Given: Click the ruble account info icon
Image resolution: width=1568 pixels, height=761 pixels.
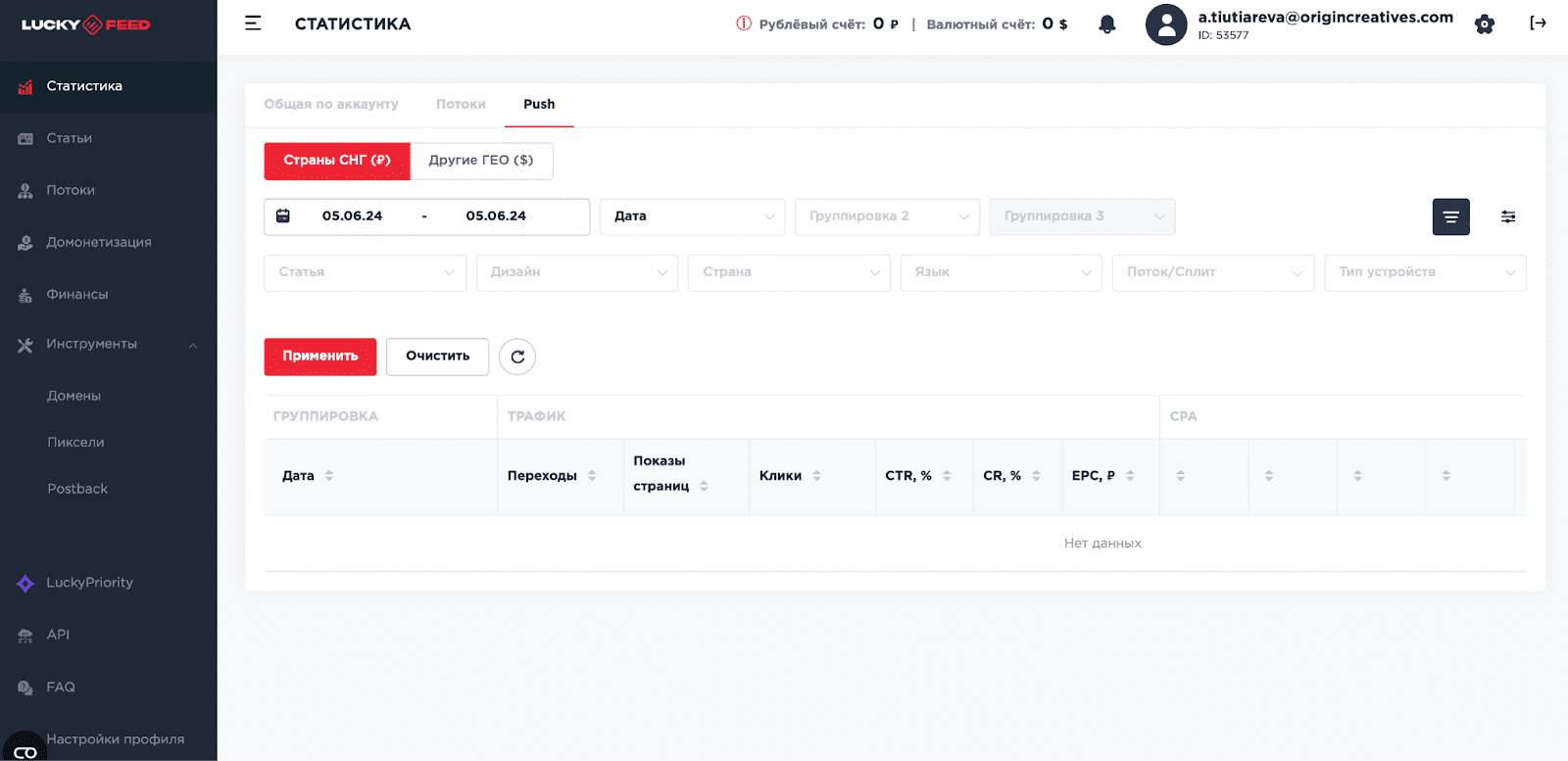Looking at the screenshot, I should pyautogui.click(x=744, y=24).
